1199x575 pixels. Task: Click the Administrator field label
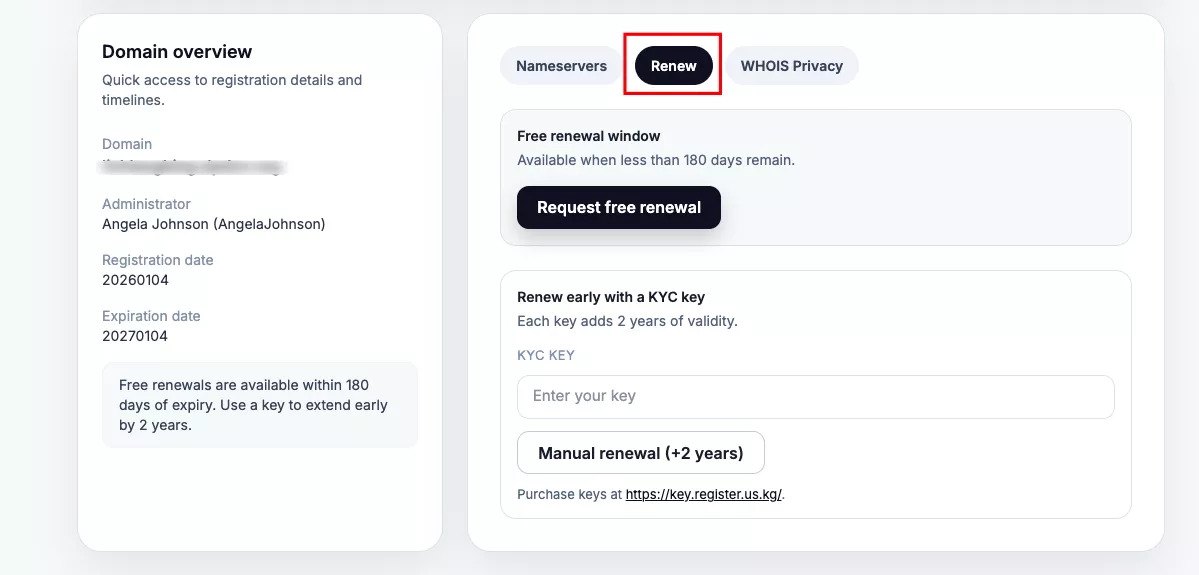(146, 204)
